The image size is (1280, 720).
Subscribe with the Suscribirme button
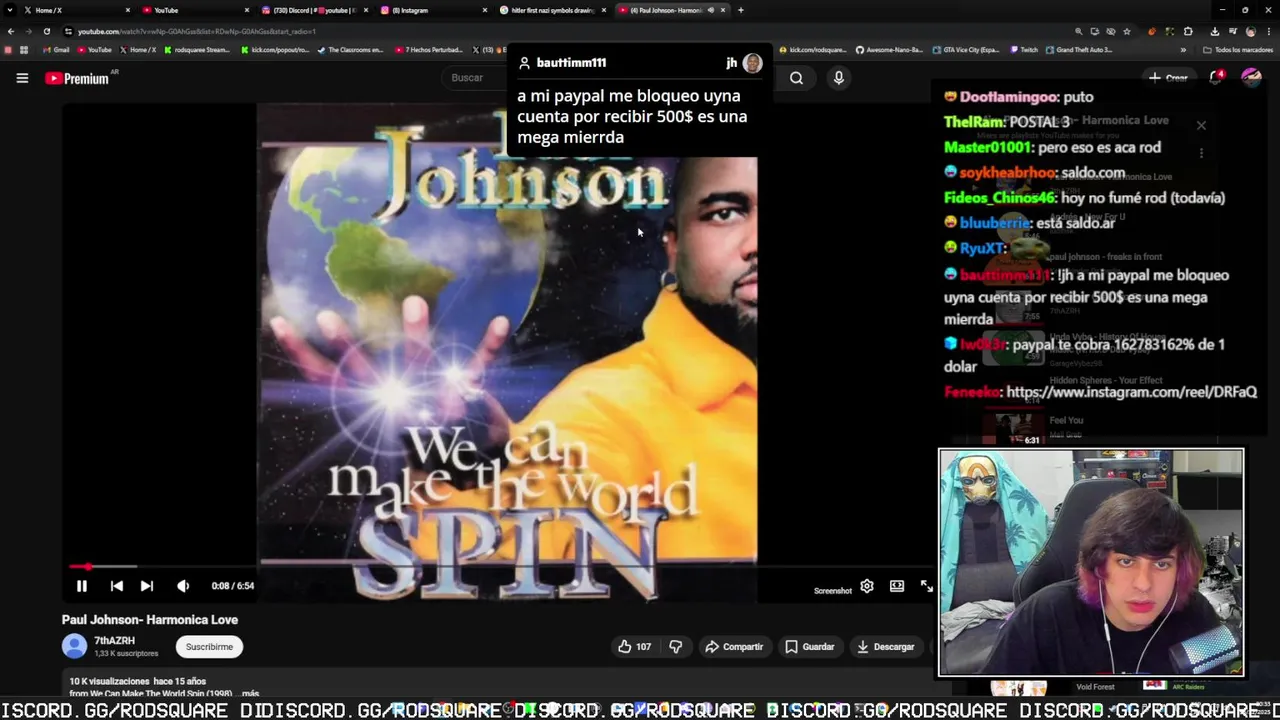209,647
